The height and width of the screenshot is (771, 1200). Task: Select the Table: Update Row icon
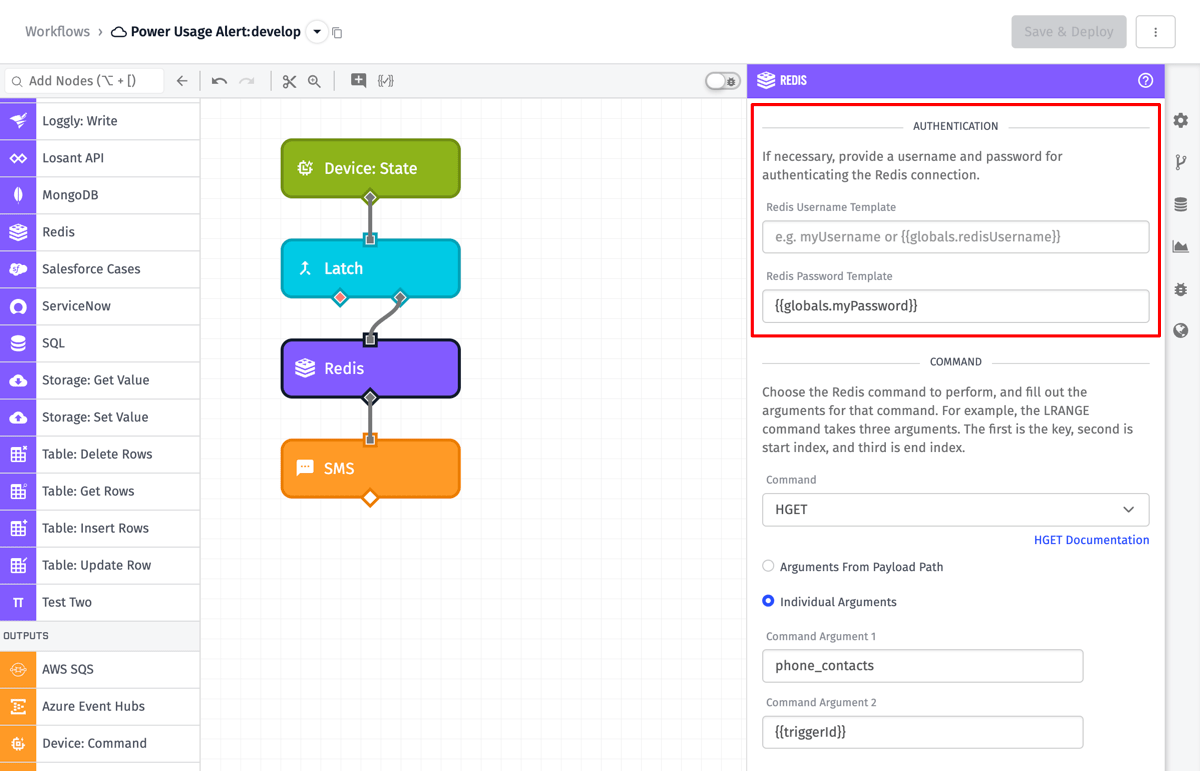[x=18, y=565]
